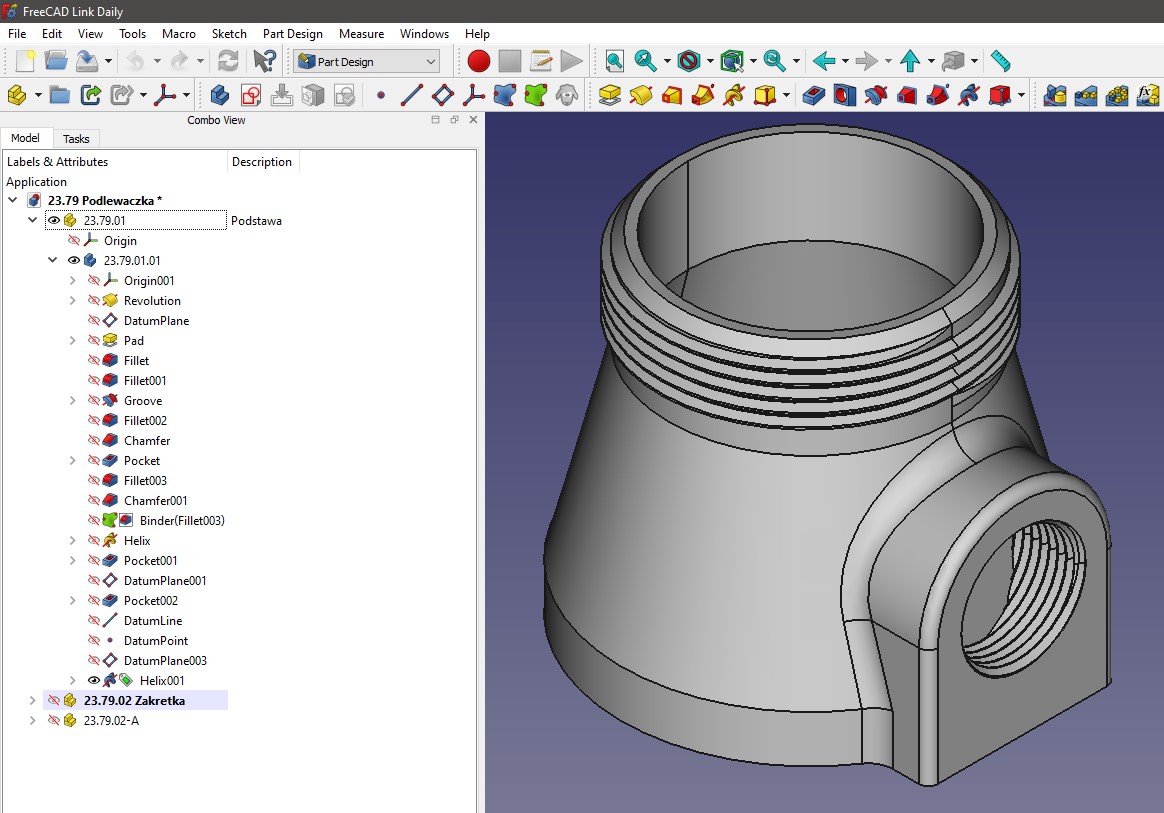
Task: Click the What's This help icon
Action: coord(264,61)
